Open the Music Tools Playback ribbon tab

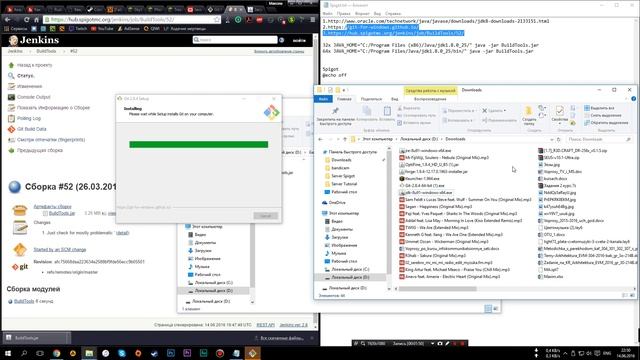(x=430, y=99)
